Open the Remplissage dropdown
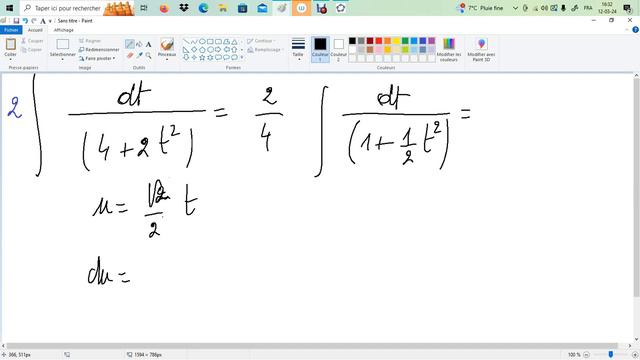This screenshot has width=640, height=360. (265, 50)
